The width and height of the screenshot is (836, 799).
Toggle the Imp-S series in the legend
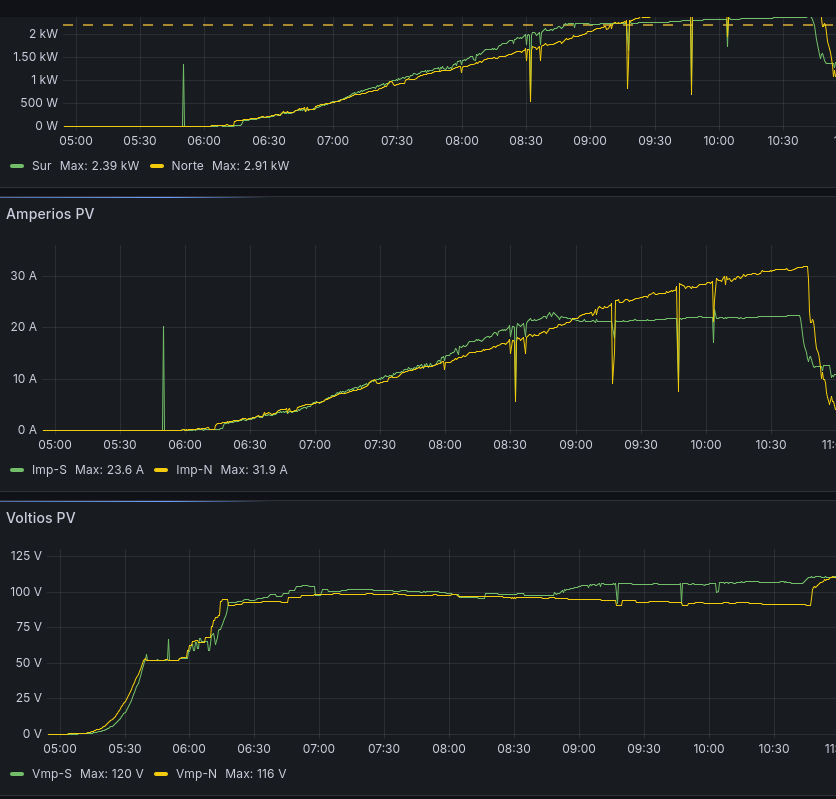click(x=49, y=470)
